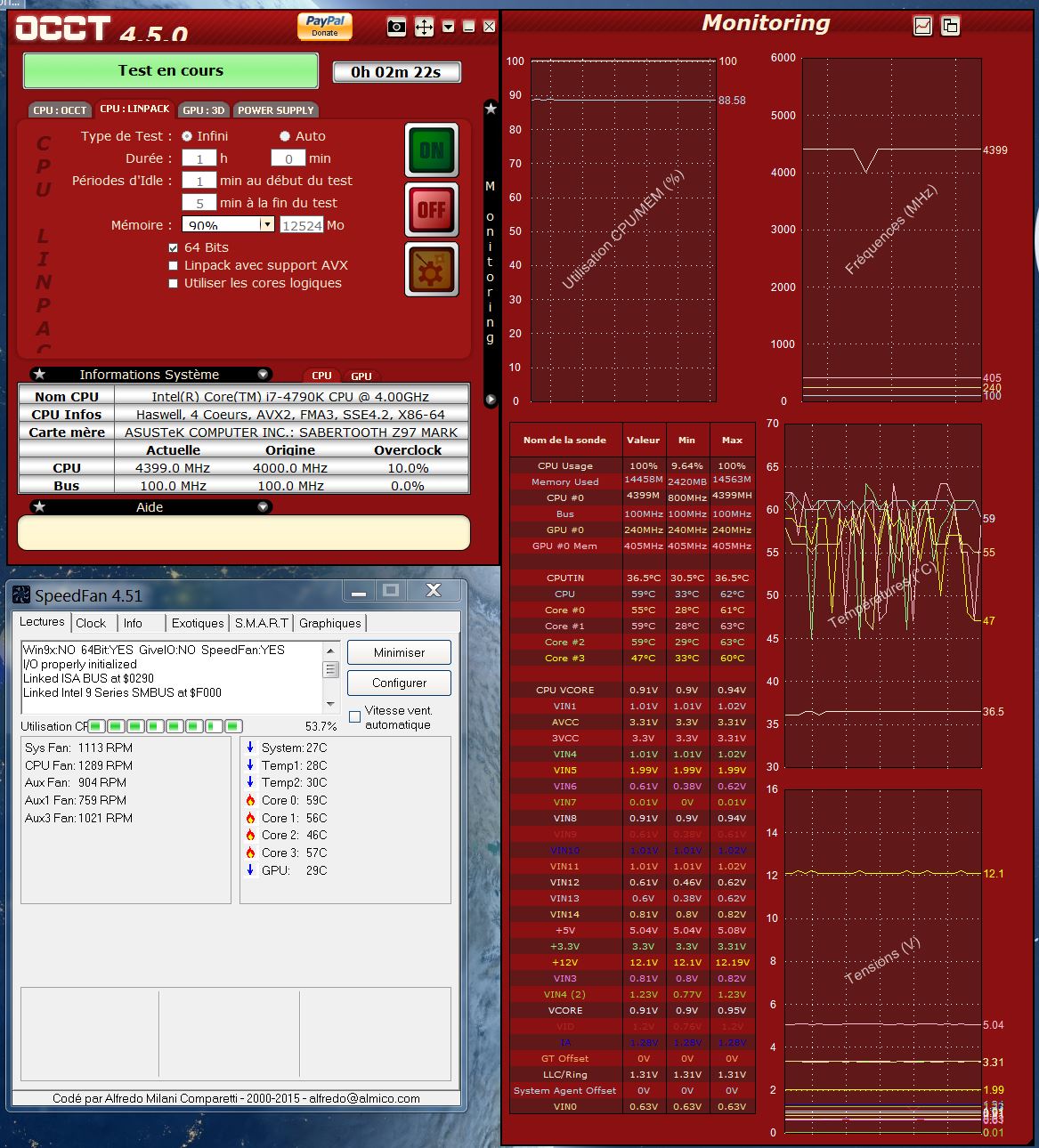Click the windows icon in Monitoring title

tap(951, 26)
